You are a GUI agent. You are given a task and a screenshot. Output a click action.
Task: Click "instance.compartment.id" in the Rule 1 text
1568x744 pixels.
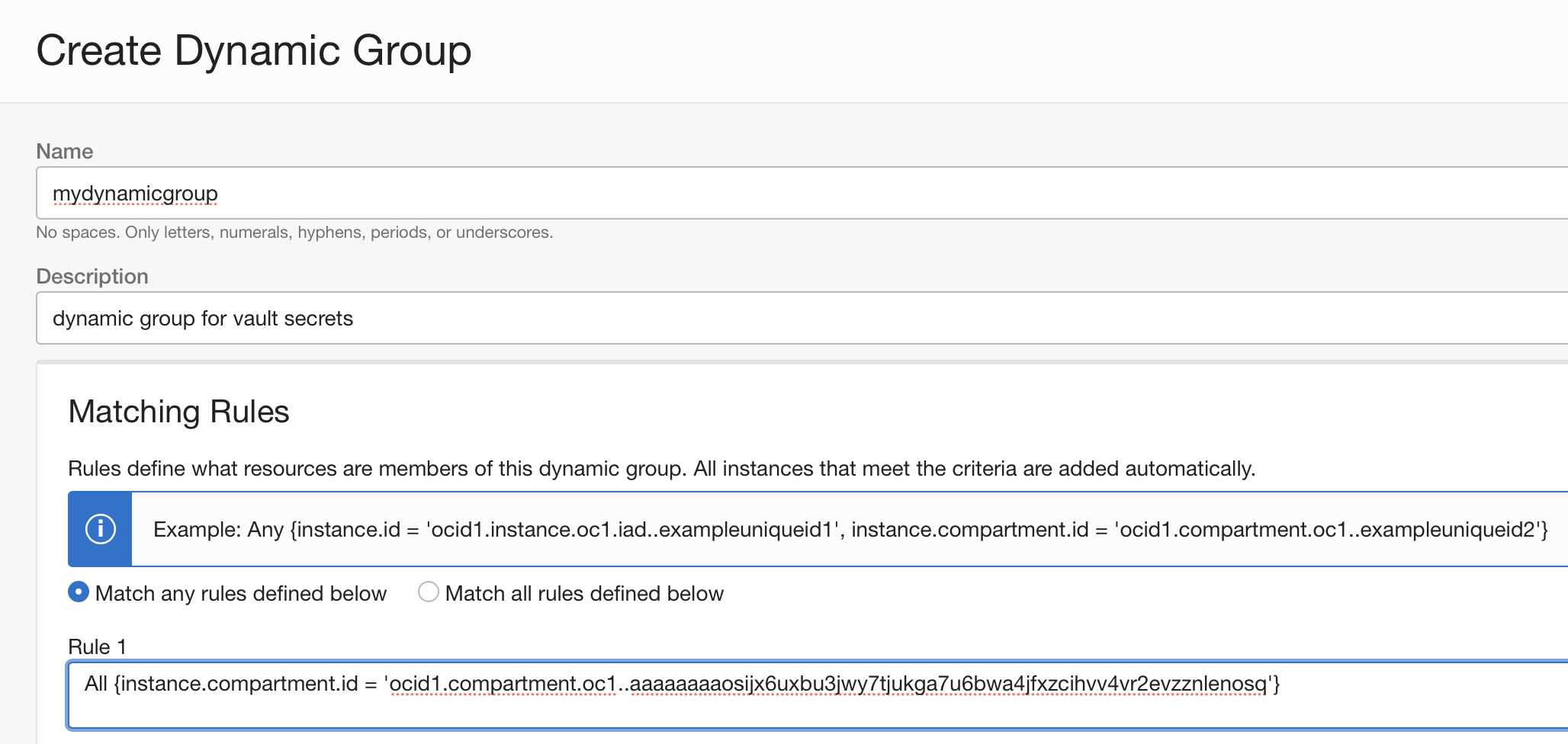click(239, 684)
